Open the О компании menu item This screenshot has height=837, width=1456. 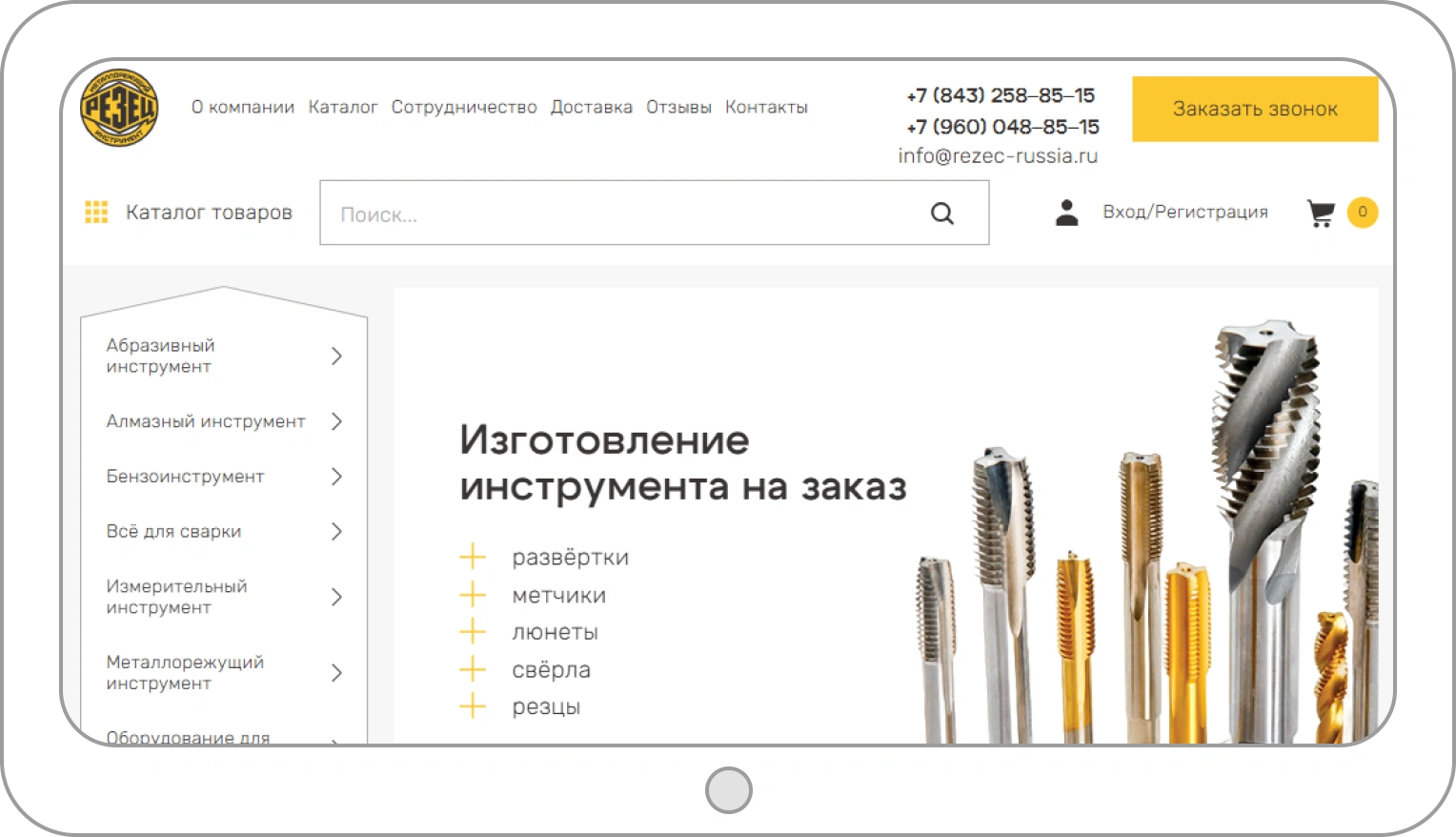point(243,108)
